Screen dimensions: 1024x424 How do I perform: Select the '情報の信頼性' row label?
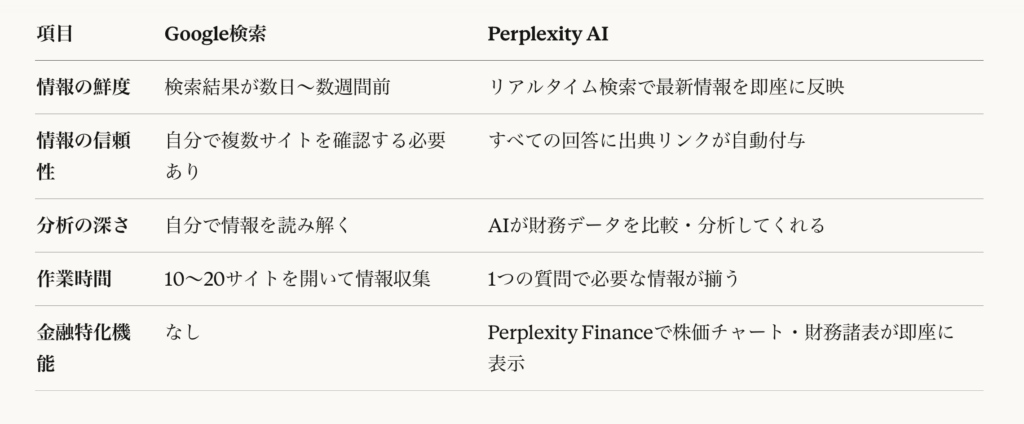(x=83, y=141)
